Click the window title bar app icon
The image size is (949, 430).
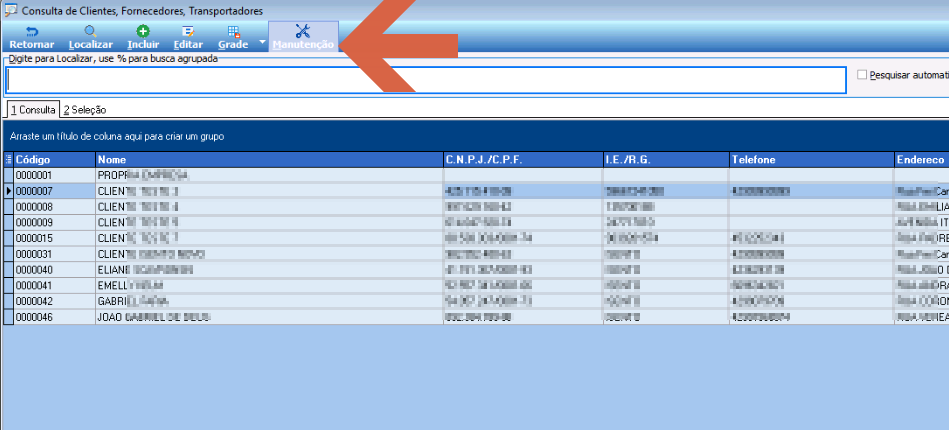click(x=11, y=10)
